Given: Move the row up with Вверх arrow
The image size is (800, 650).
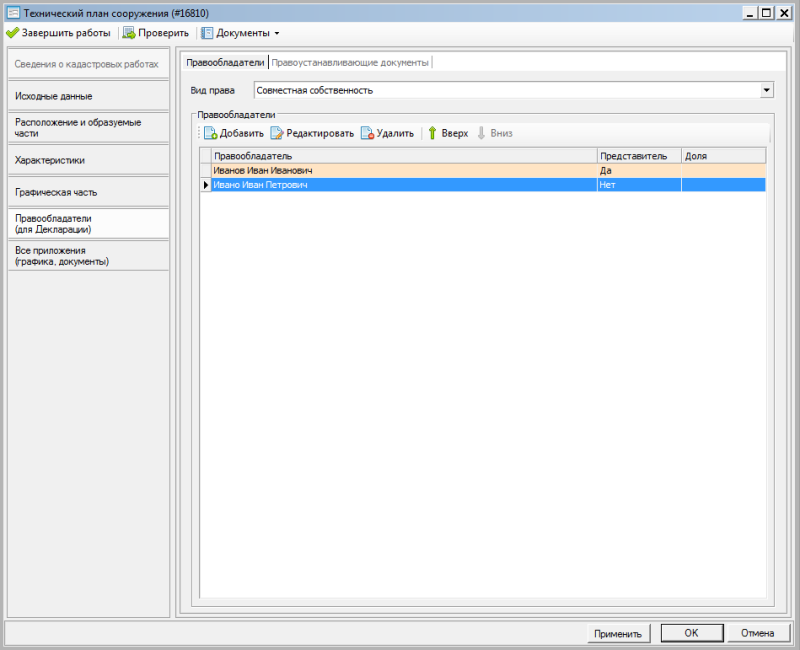Looking at the screenshot, I should 433,133.
